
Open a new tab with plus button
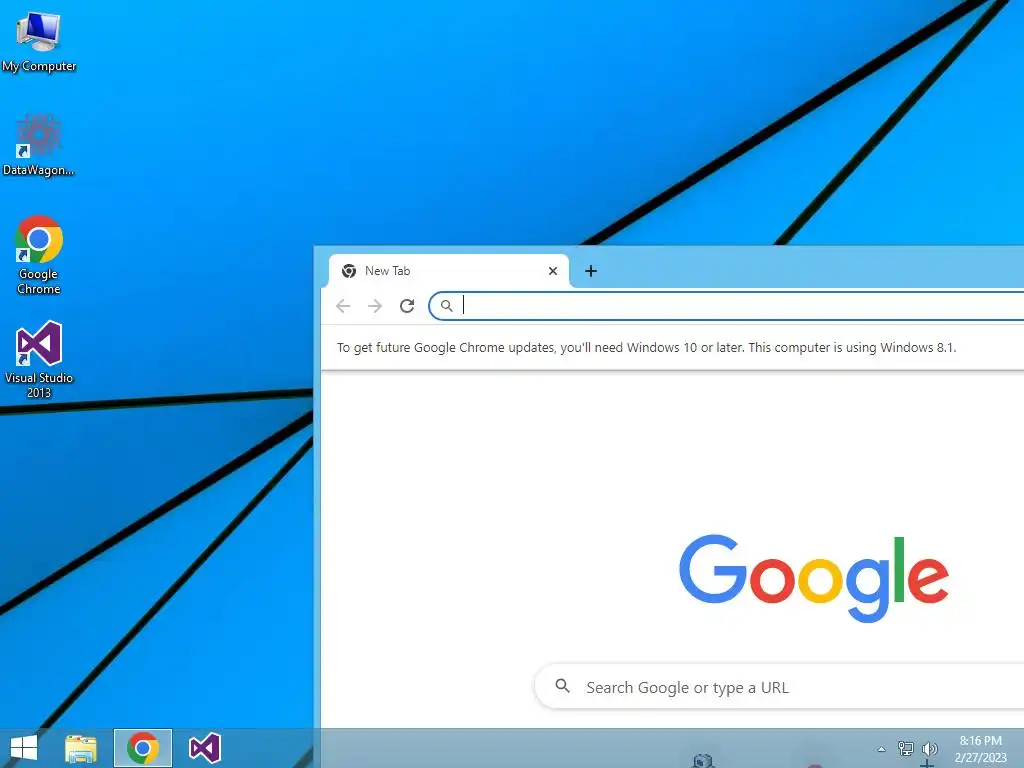pos(591,271)
